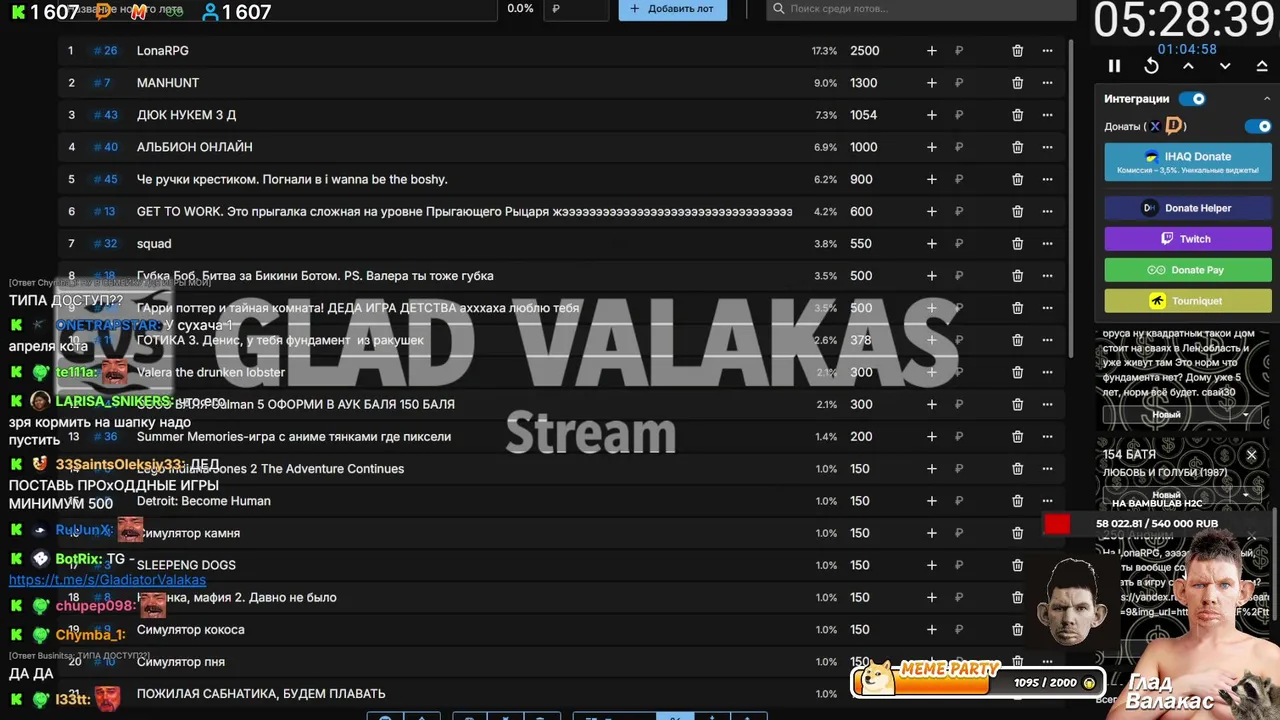Collapse the Интеграции panel with its chevron
The width and height of the screenshot is (1280, 720).
pos(1268,99)
